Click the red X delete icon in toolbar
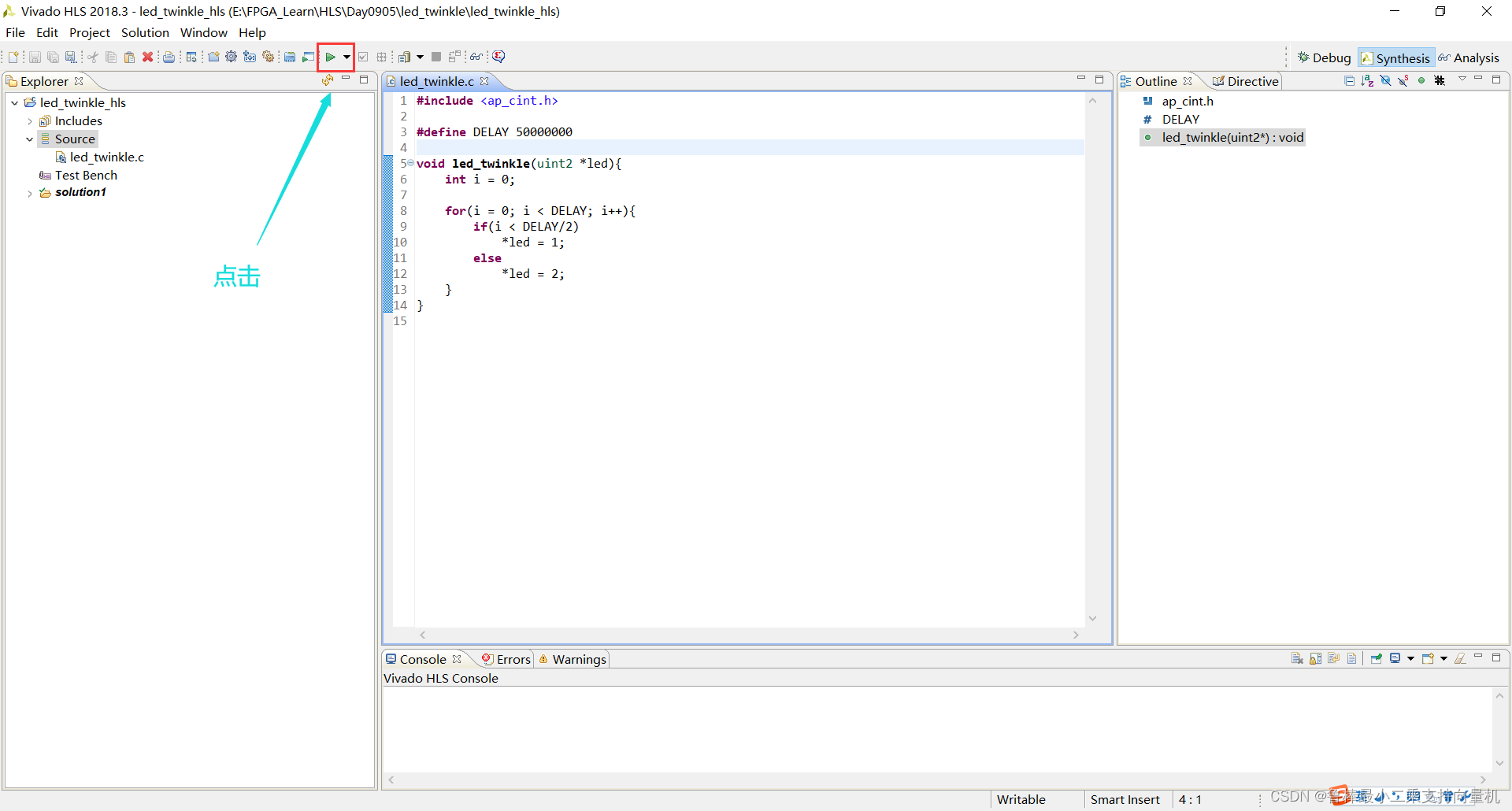The height and width of the screenshot is (811, 1512). [147, 57]
